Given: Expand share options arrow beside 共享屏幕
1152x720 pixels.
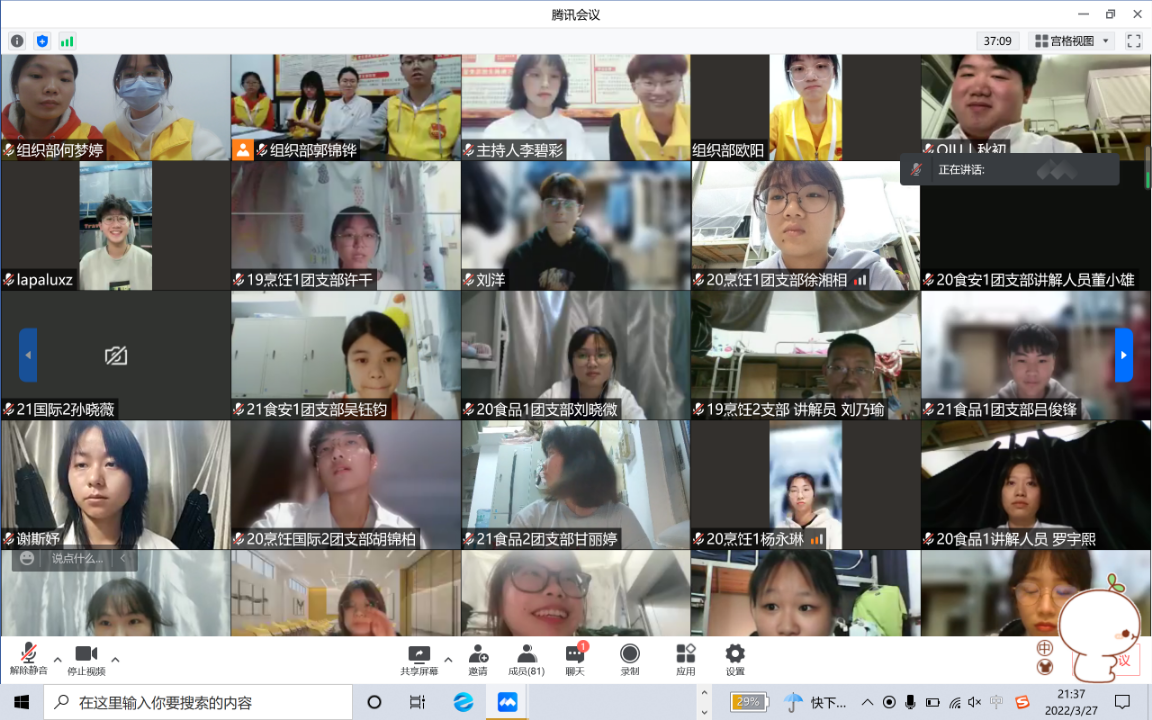Looking at the screenshot, I should coord(448,659).
